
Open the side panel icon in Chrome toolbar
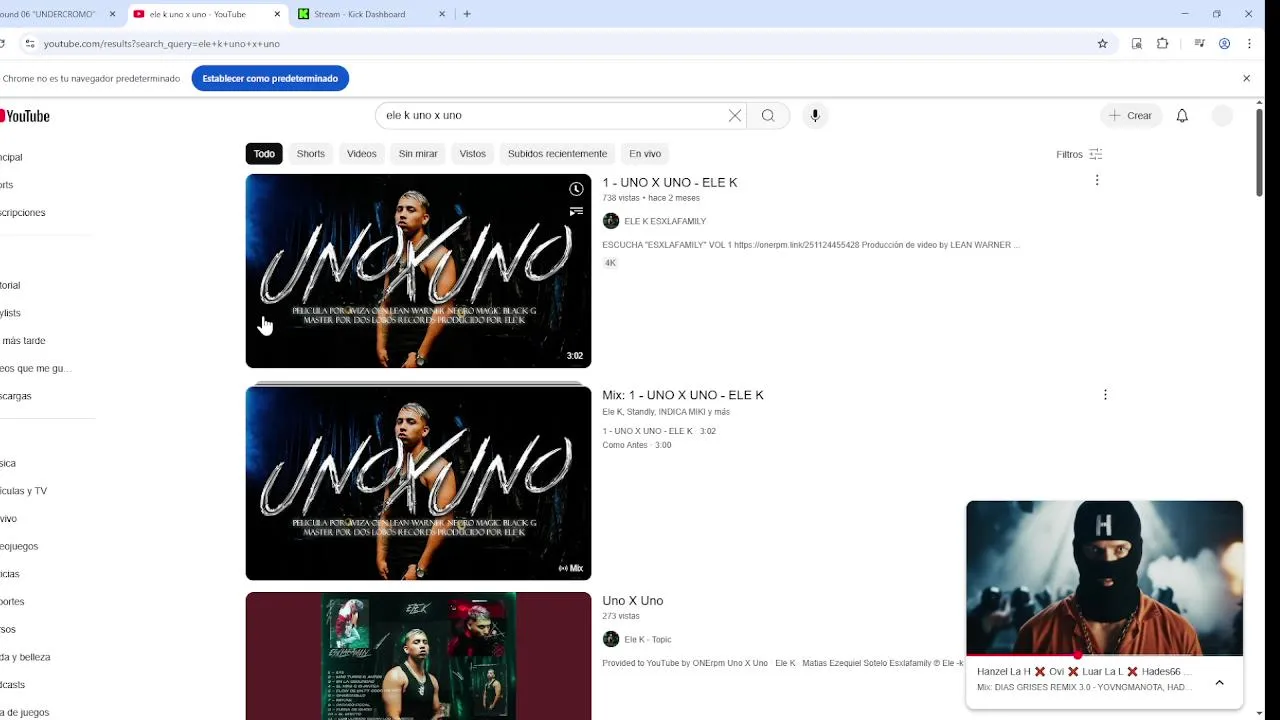pos(1137,44)
